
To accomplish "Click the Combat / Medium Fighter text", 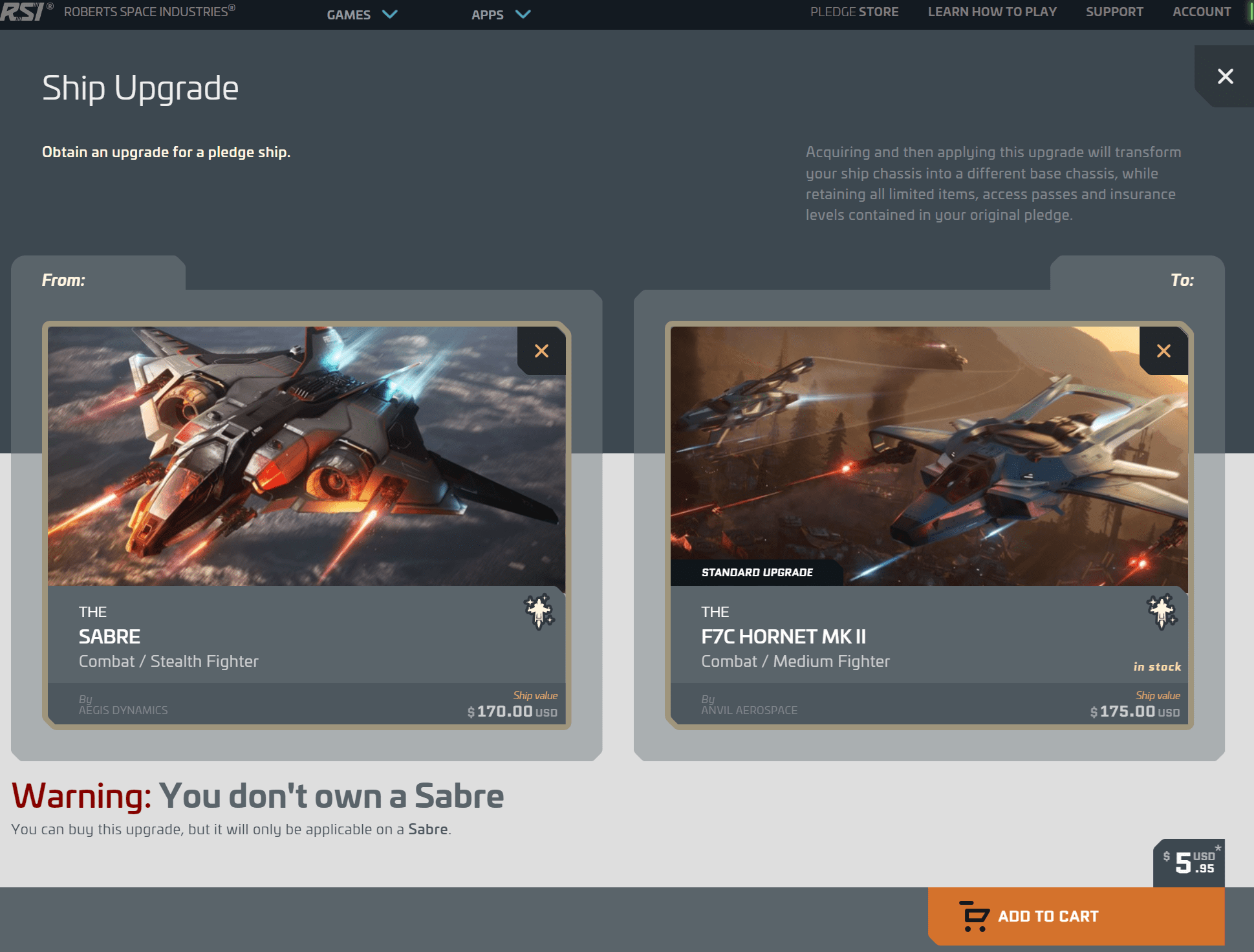I will 795,661.
